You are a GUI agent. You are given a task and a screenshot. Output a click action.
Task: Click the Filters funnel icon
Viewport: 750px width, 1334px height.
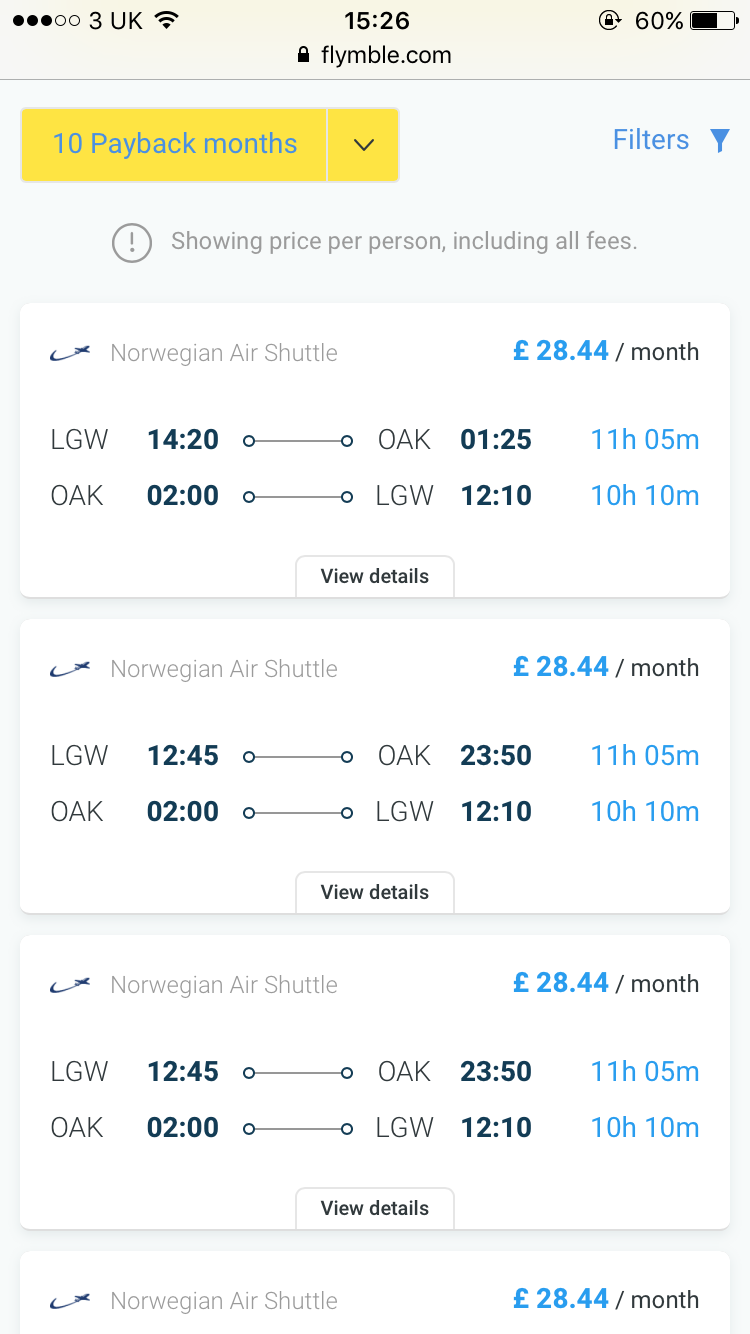coord(719,141)
